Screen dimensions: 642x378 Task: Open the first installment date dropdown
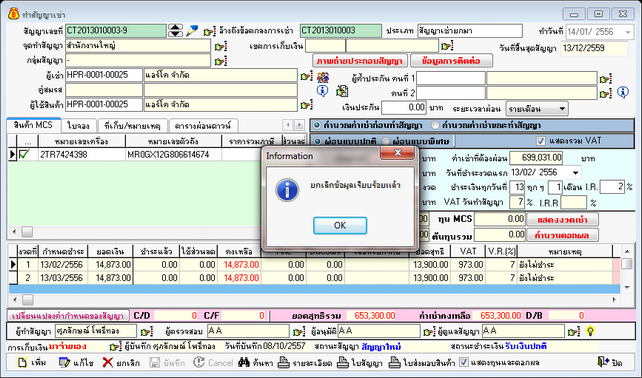pyautogui.click(x=575, y=173)
